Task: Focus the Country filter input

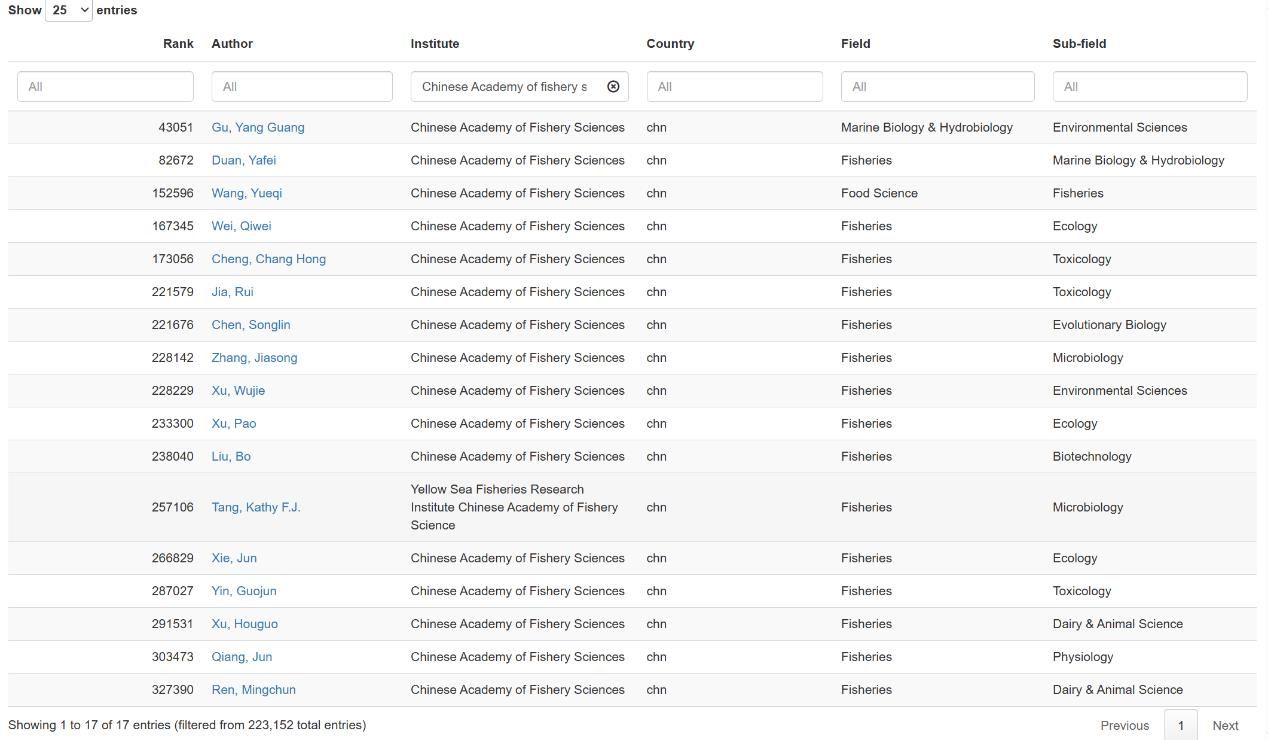Action: (735, 86)
